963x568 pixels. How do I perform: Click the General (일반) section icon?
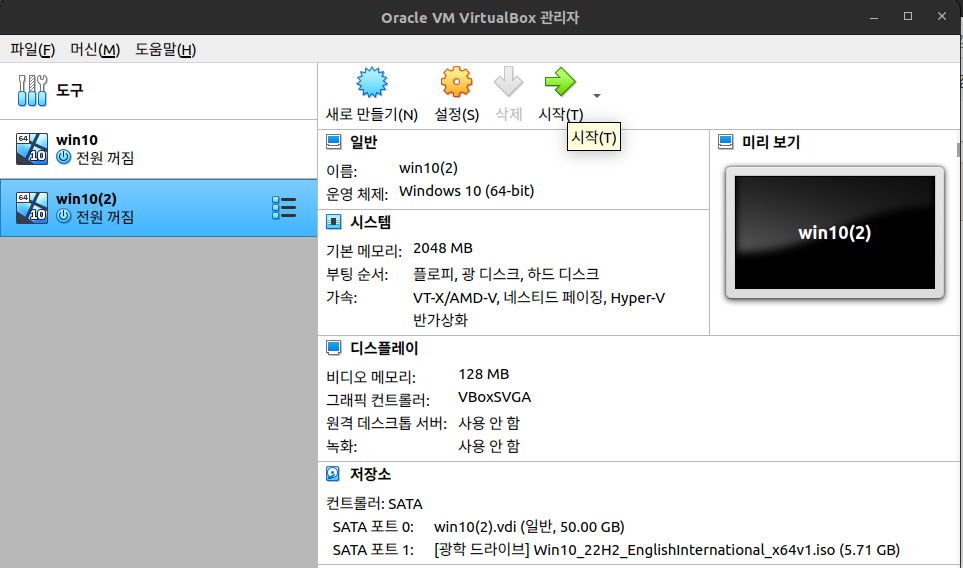(x=333, y=142)
